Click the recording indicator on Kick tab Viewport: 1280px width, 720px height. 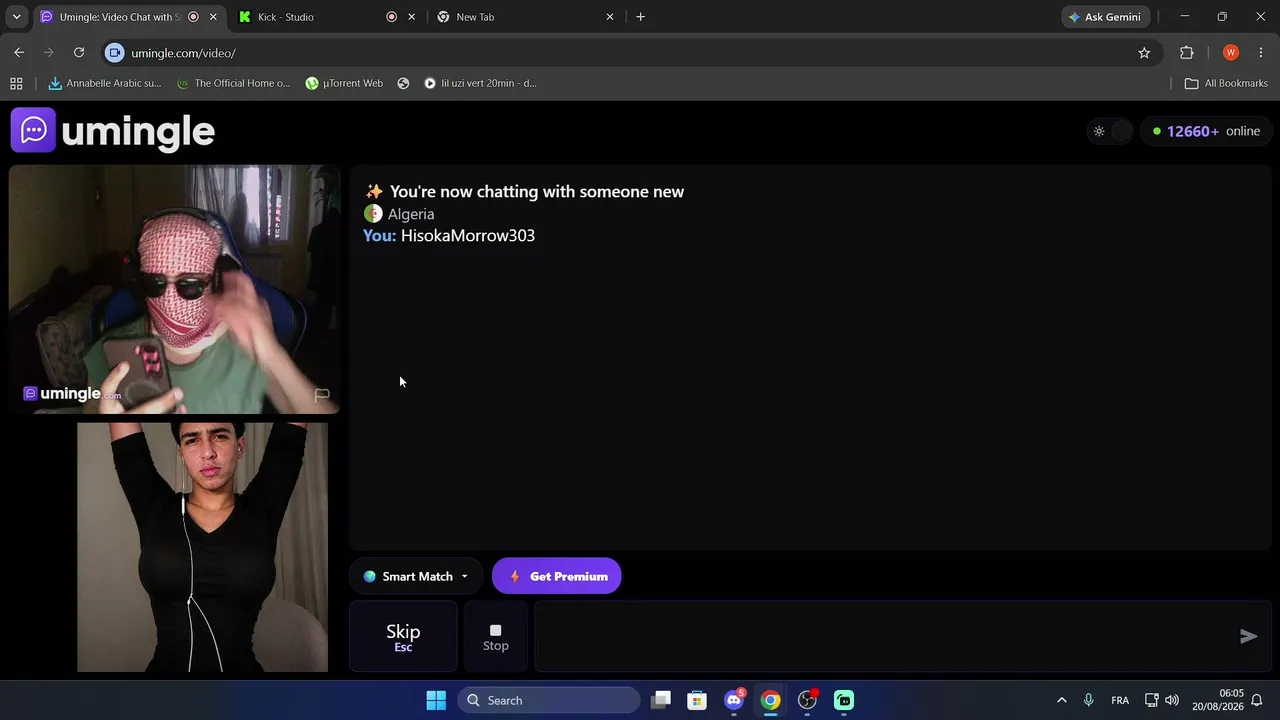coord(391,17)
